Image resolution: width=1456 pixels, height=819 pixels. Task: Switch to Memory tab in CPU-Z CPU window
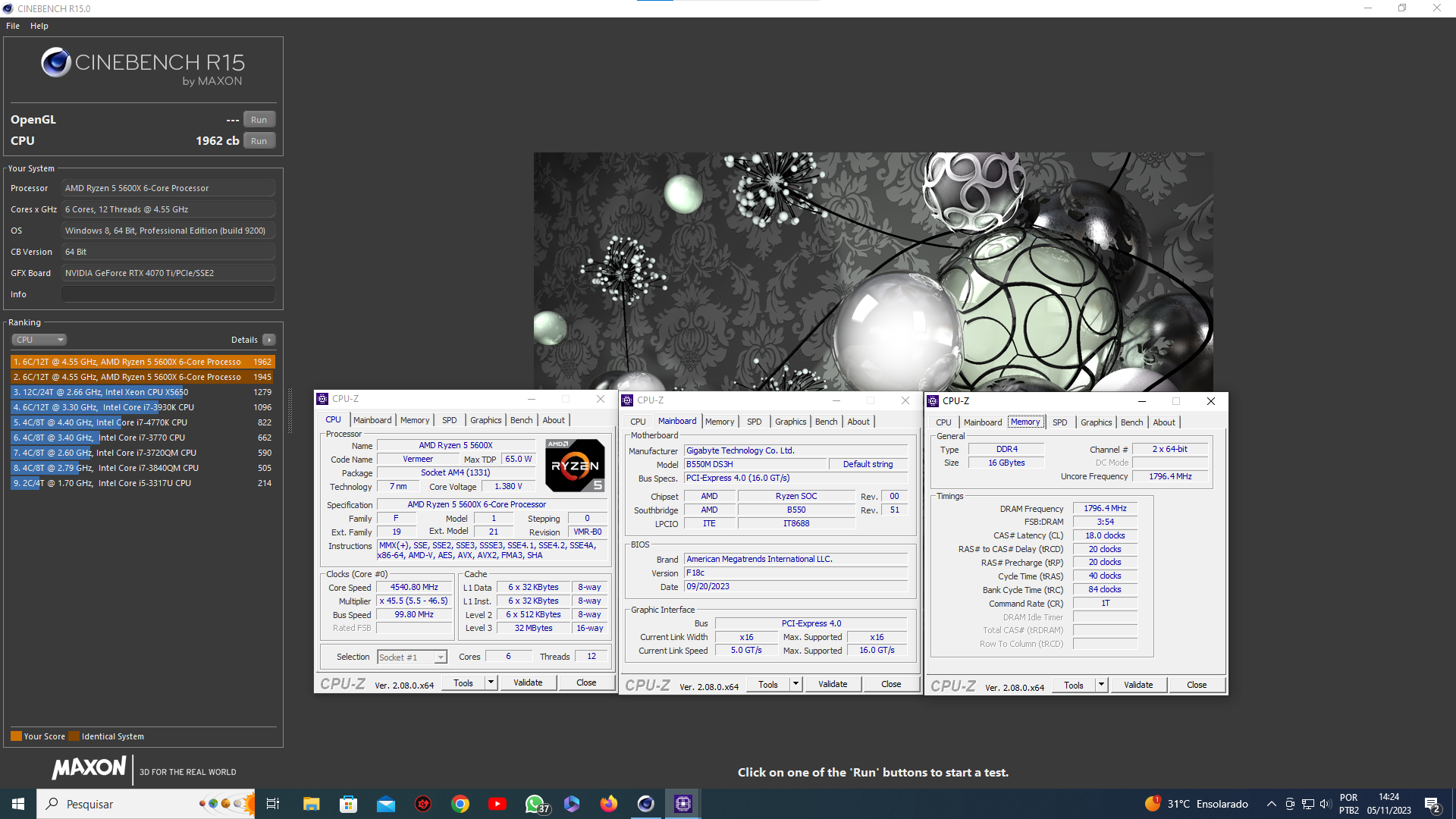coord(415,420)
